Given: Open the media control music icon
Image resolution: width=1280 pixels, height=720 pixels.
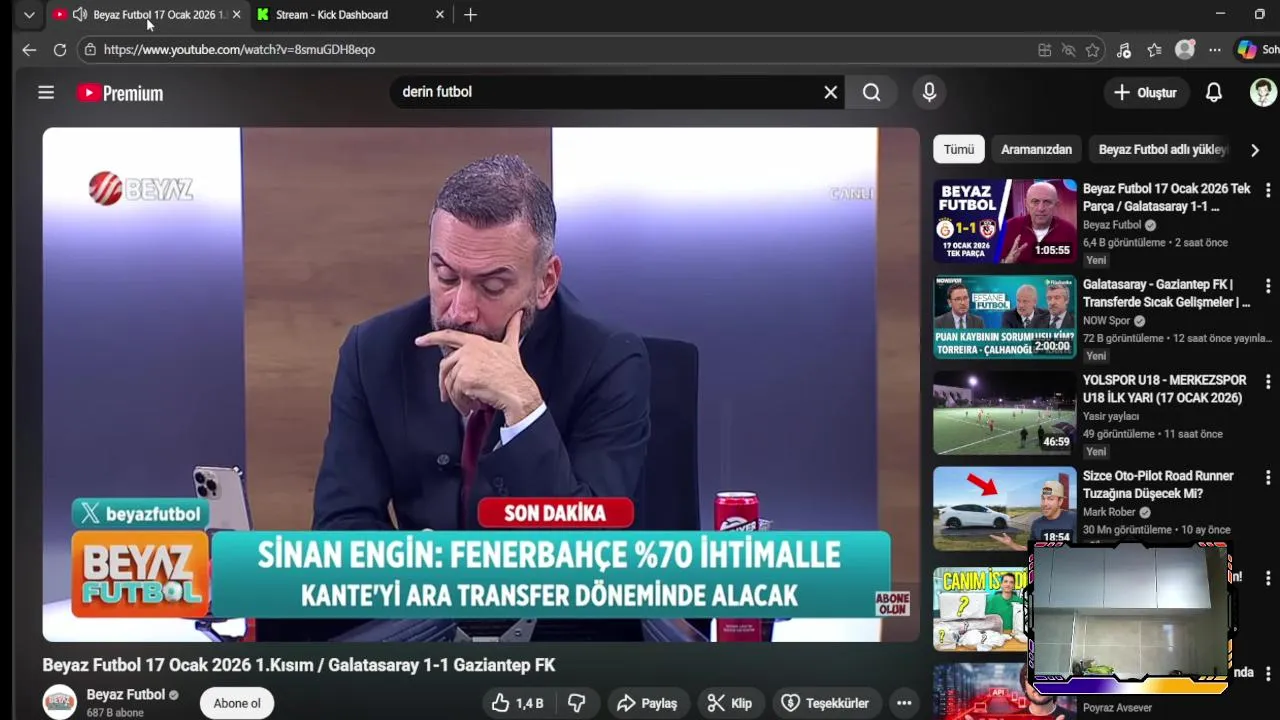Looking at the screenshot, I should point(1124,49).
